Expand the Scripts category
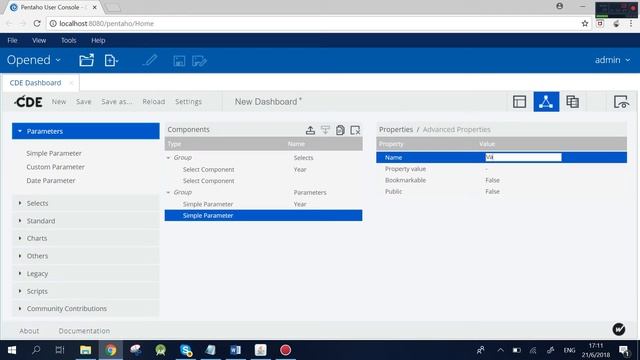 click(86, 291)
